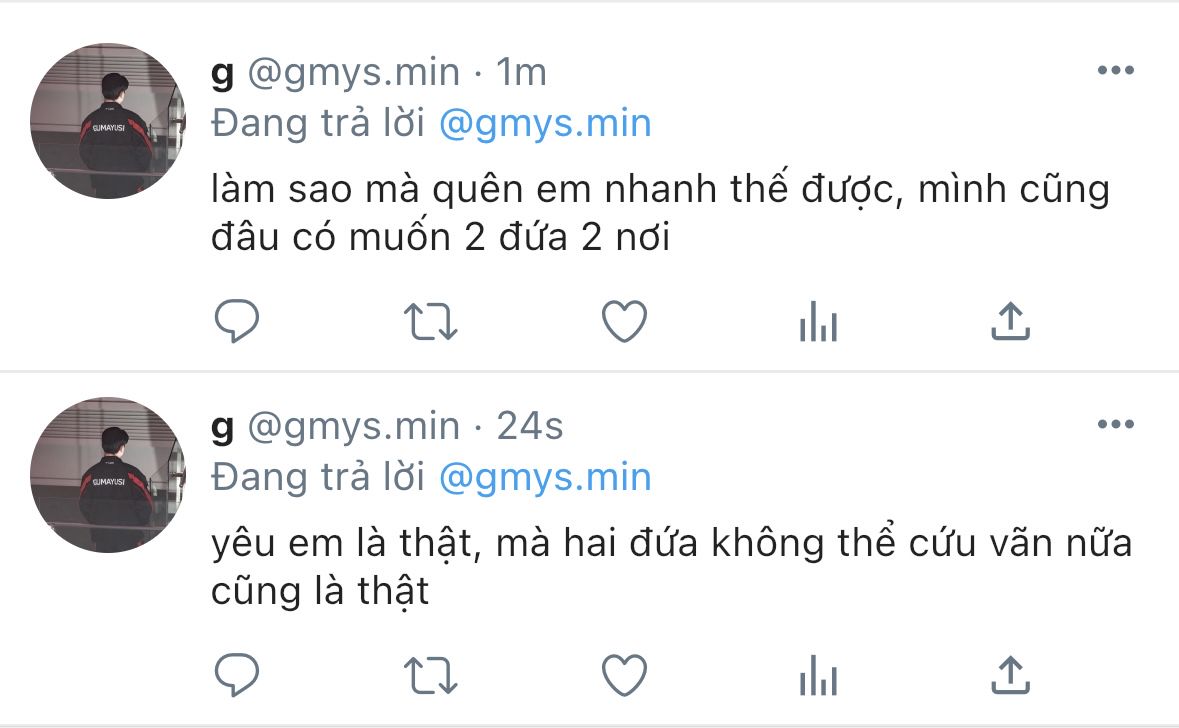Share the first tweet

1011,321
